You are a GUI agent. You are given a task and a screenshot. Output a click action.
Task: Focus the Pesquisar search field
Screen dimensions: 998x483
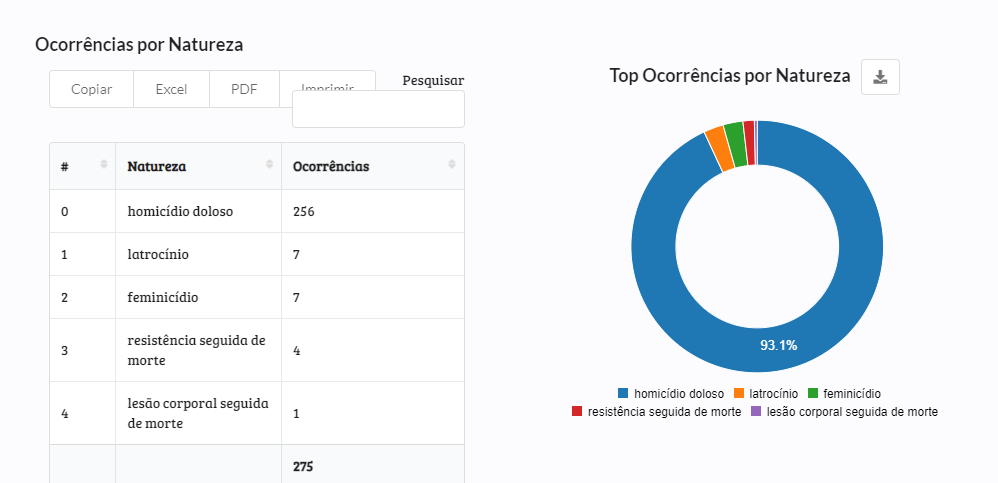(x=378, y=110)
